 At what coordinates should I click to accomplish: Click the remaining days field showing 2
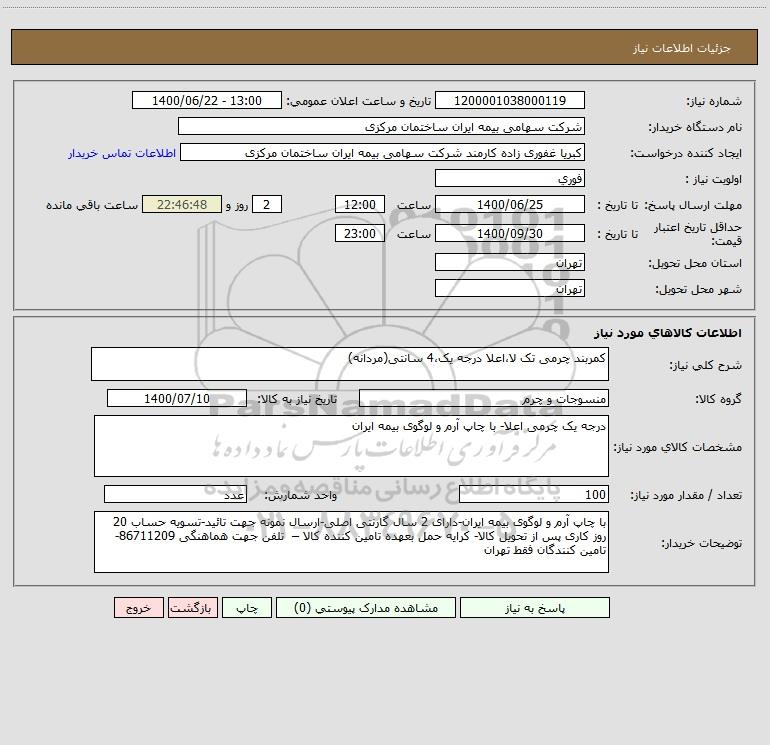267,204
